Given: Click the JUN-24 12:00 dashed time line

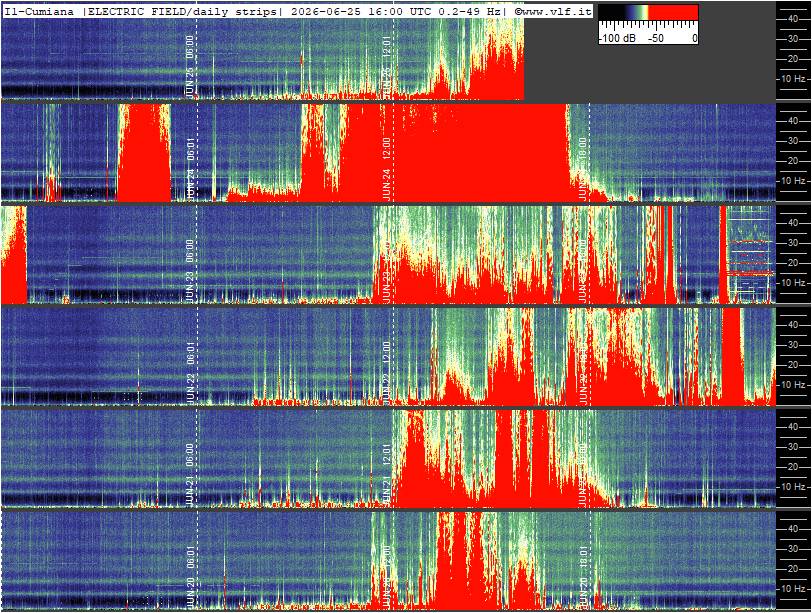Looking at the screenshot, I should click(x=393, y=153).
